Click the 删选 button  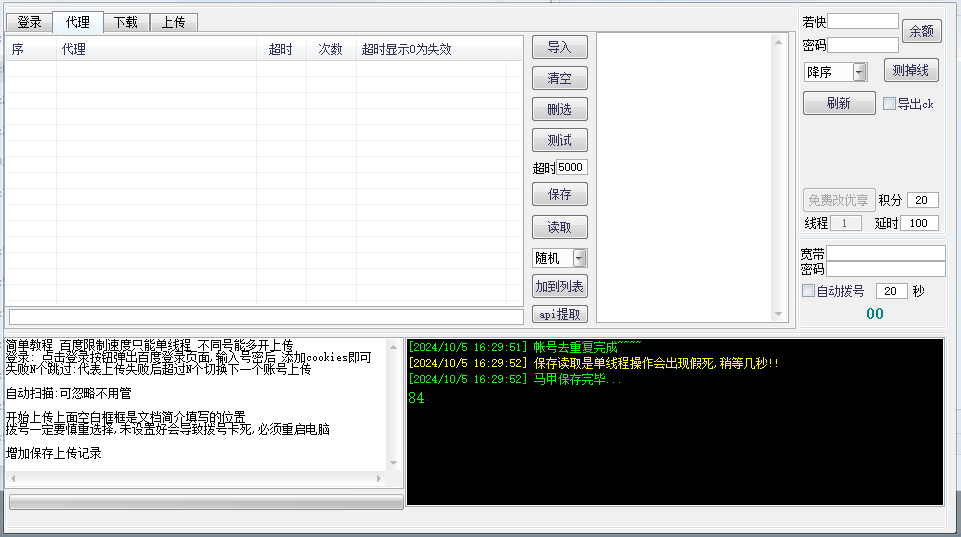pyautogui.click(x=559, y=109)
